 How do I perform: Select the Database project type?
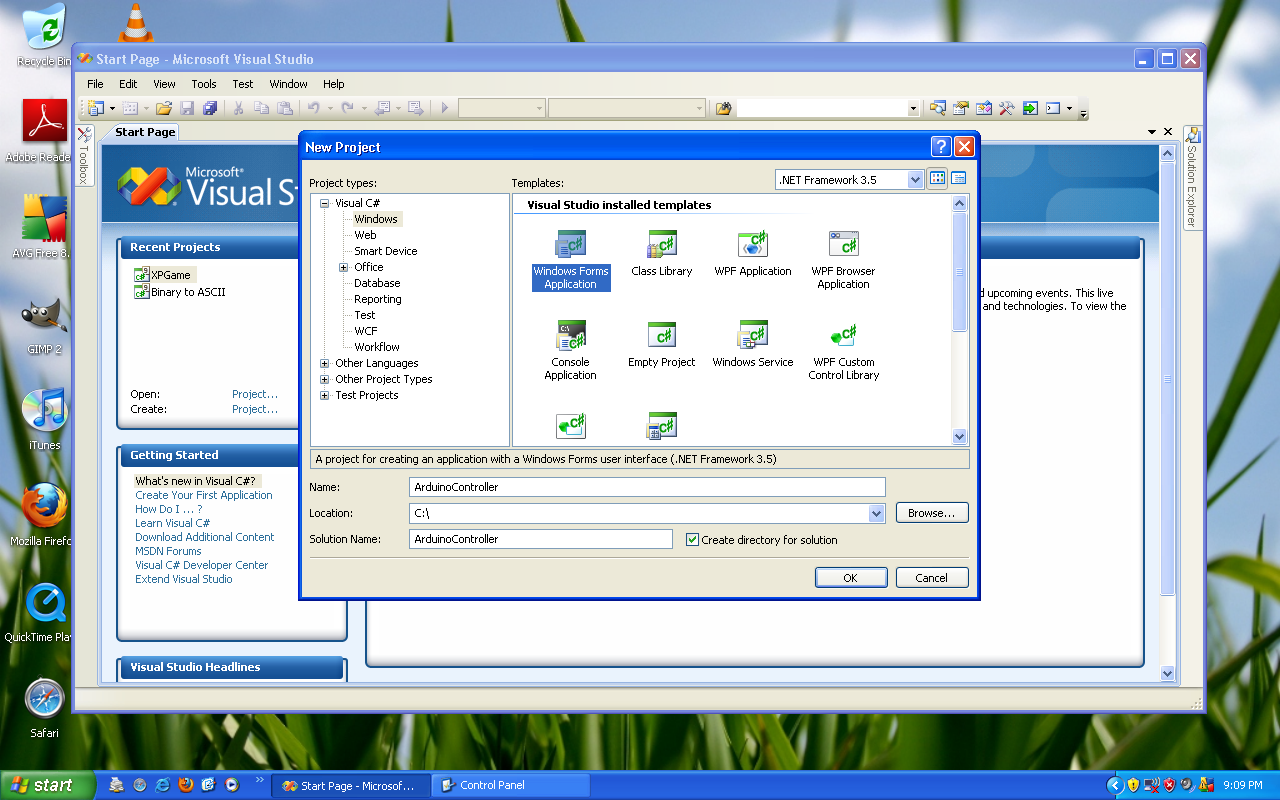(377, 283)
